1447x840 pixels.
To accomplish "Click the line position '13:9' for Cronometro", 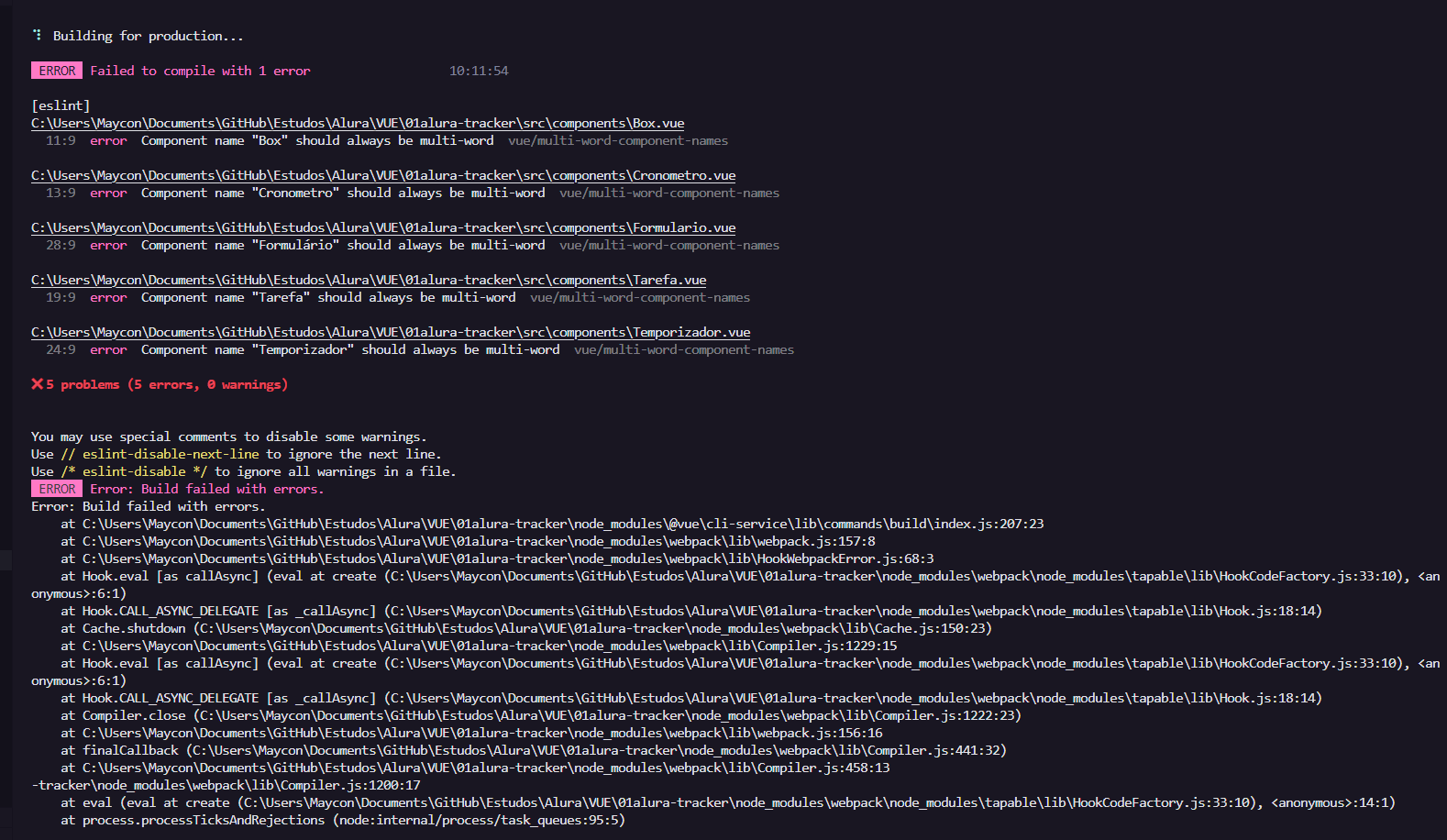I will click(x=61, y=193).
